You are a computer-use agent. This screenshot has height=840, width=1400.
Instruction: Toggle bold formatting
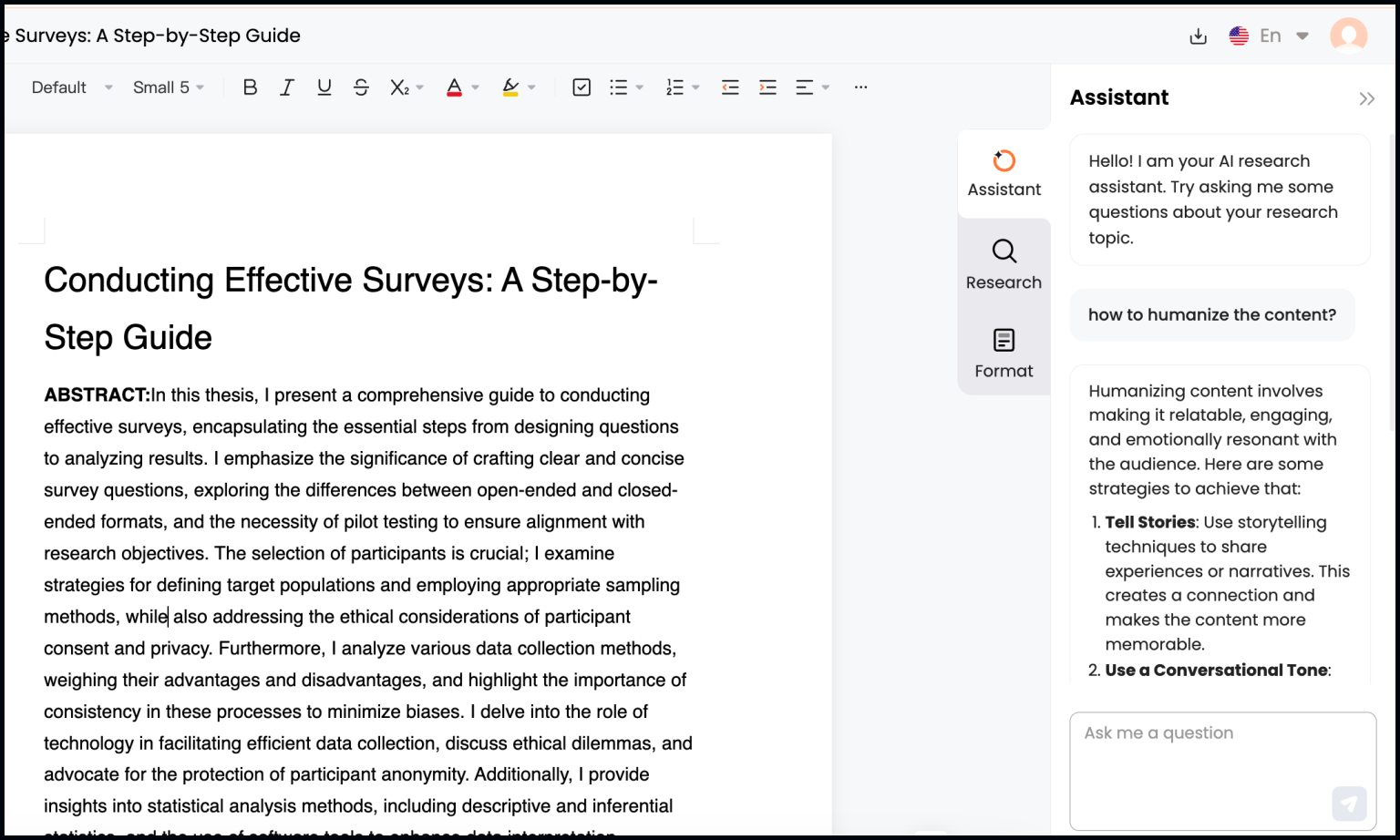pyautogui.click(x=250, y=87)
